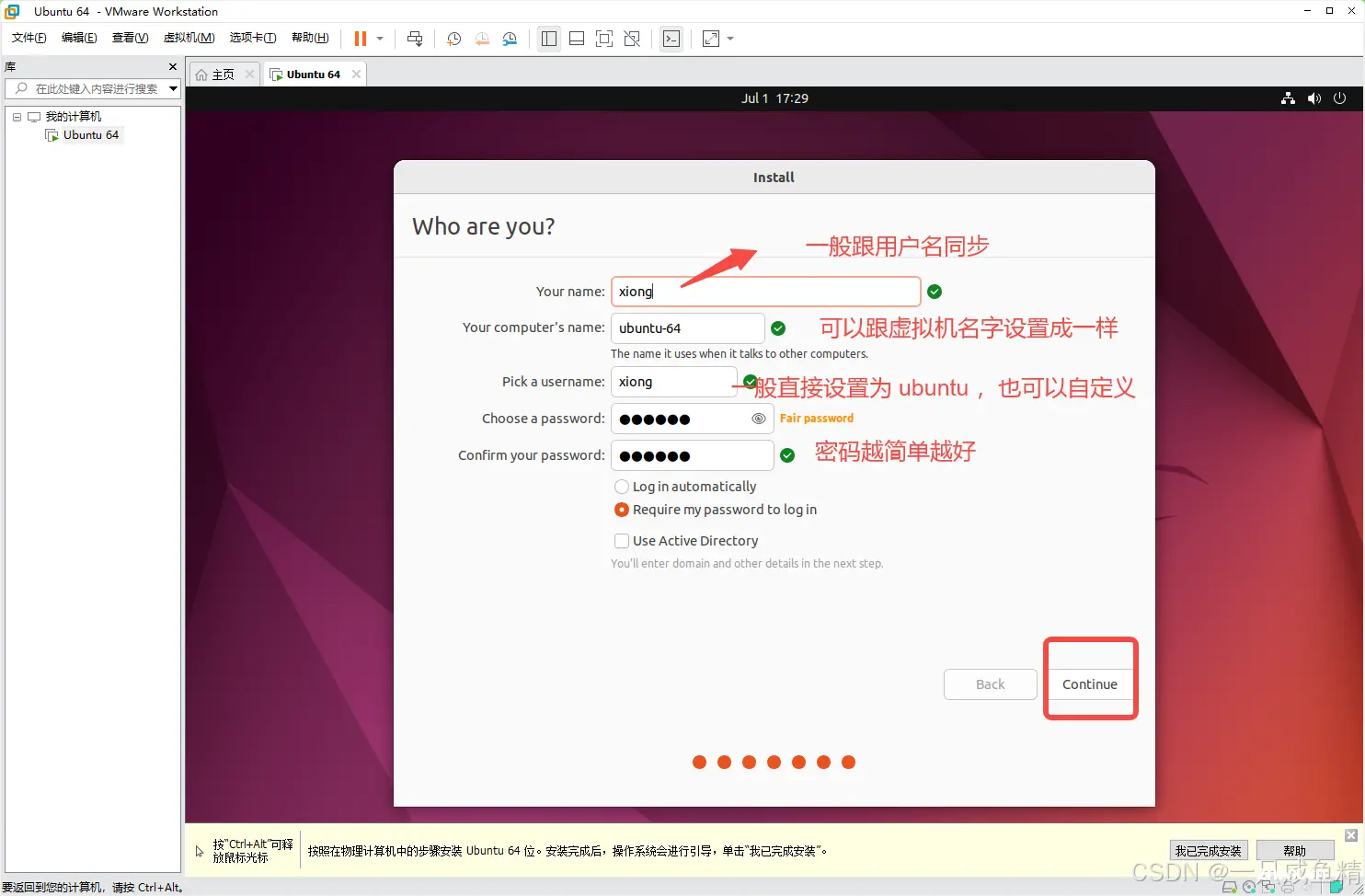Click the VMware Workstation title bar icon
Image resolution: width=1365 pixels, height=896 pixels.
[12, 11]
